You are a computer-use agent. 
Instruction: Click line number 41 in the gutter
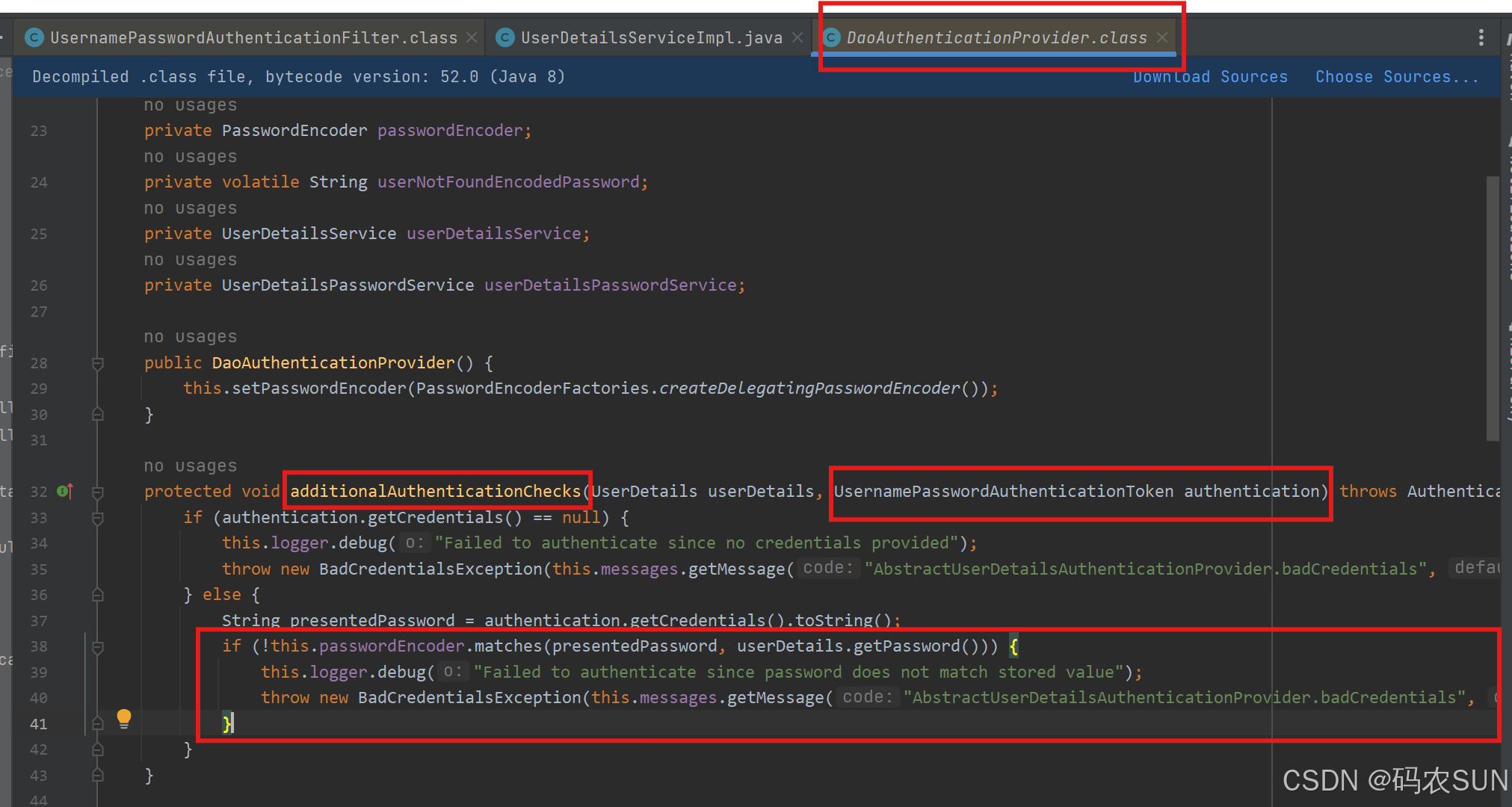(x=39, y=724)
